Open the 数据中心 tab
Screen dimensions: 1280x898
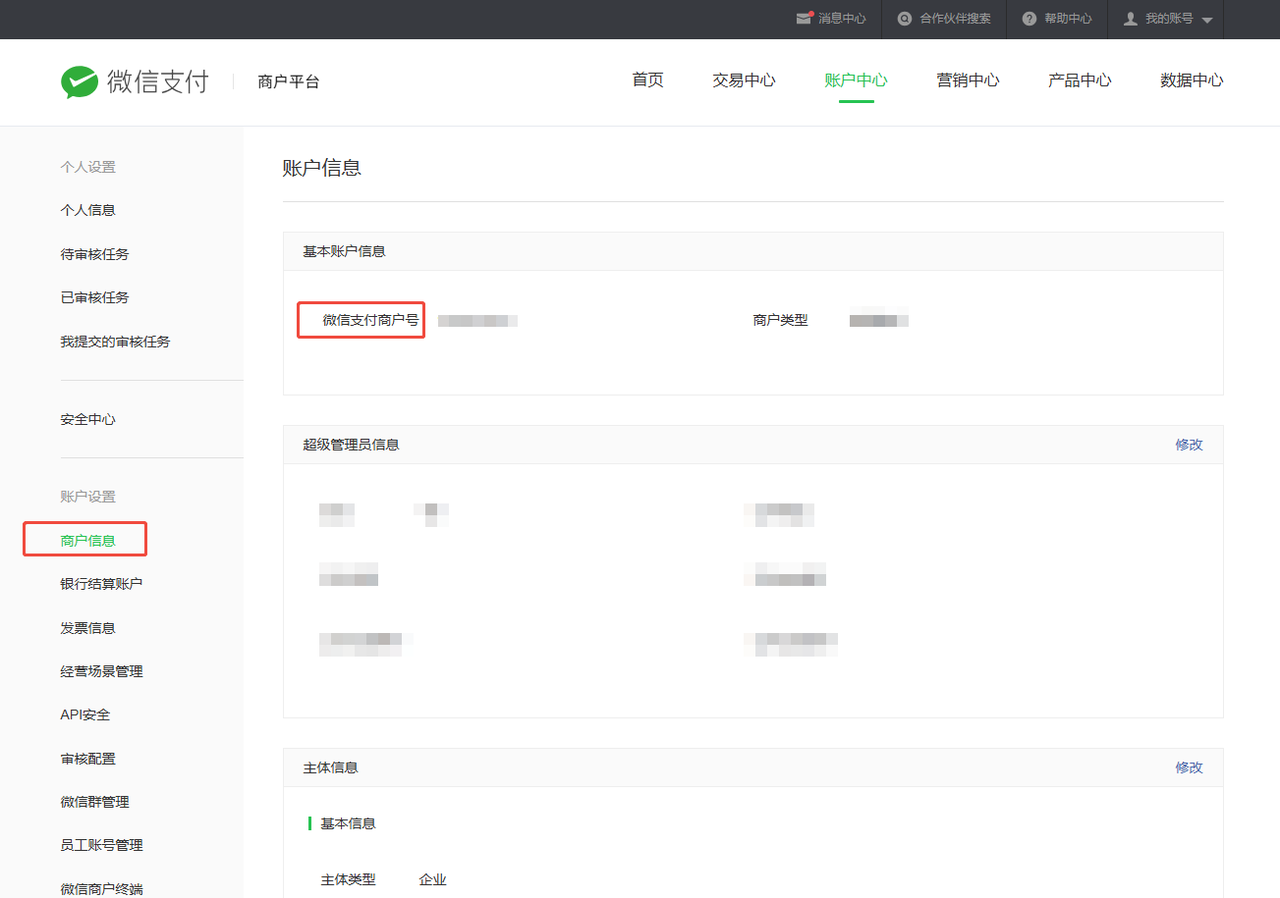click(x=1191, y=81)
